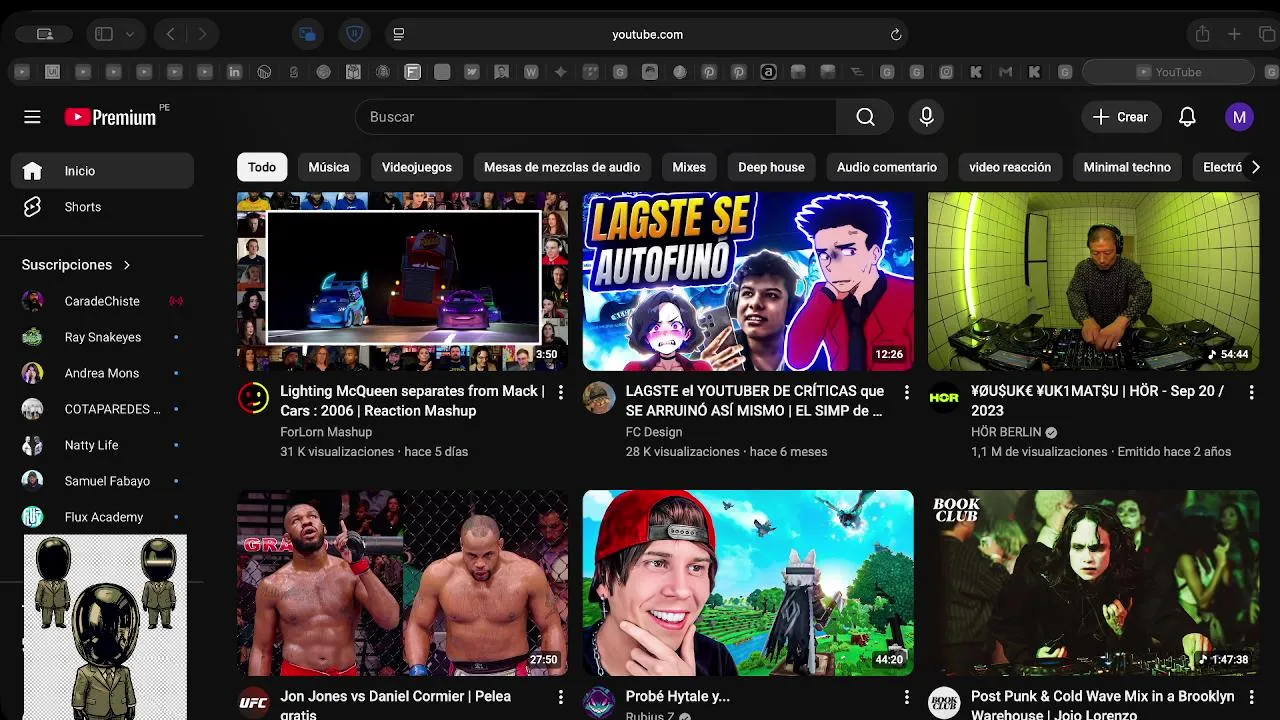Toggle the browser sidebar button
Screen dimensions: 1280x720
[x=104, y=34]
